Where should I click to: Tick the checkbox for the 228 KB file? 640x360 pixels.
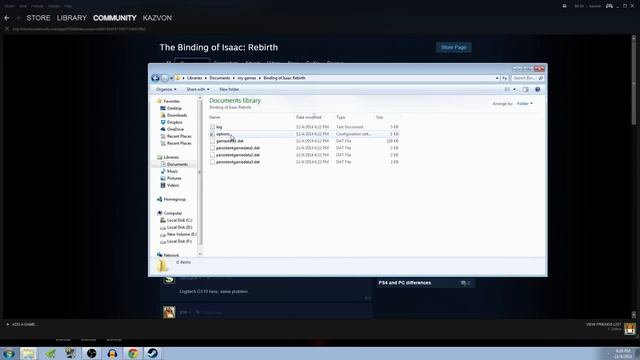(x=212, y=141)
